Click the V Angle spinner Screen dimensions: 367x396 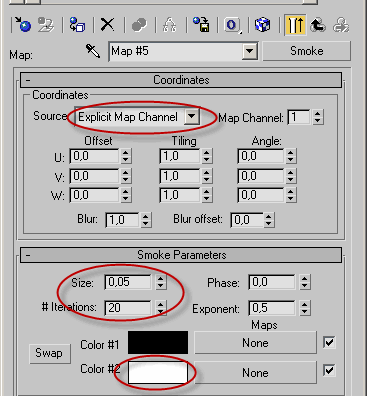click(x=291, y=176)
